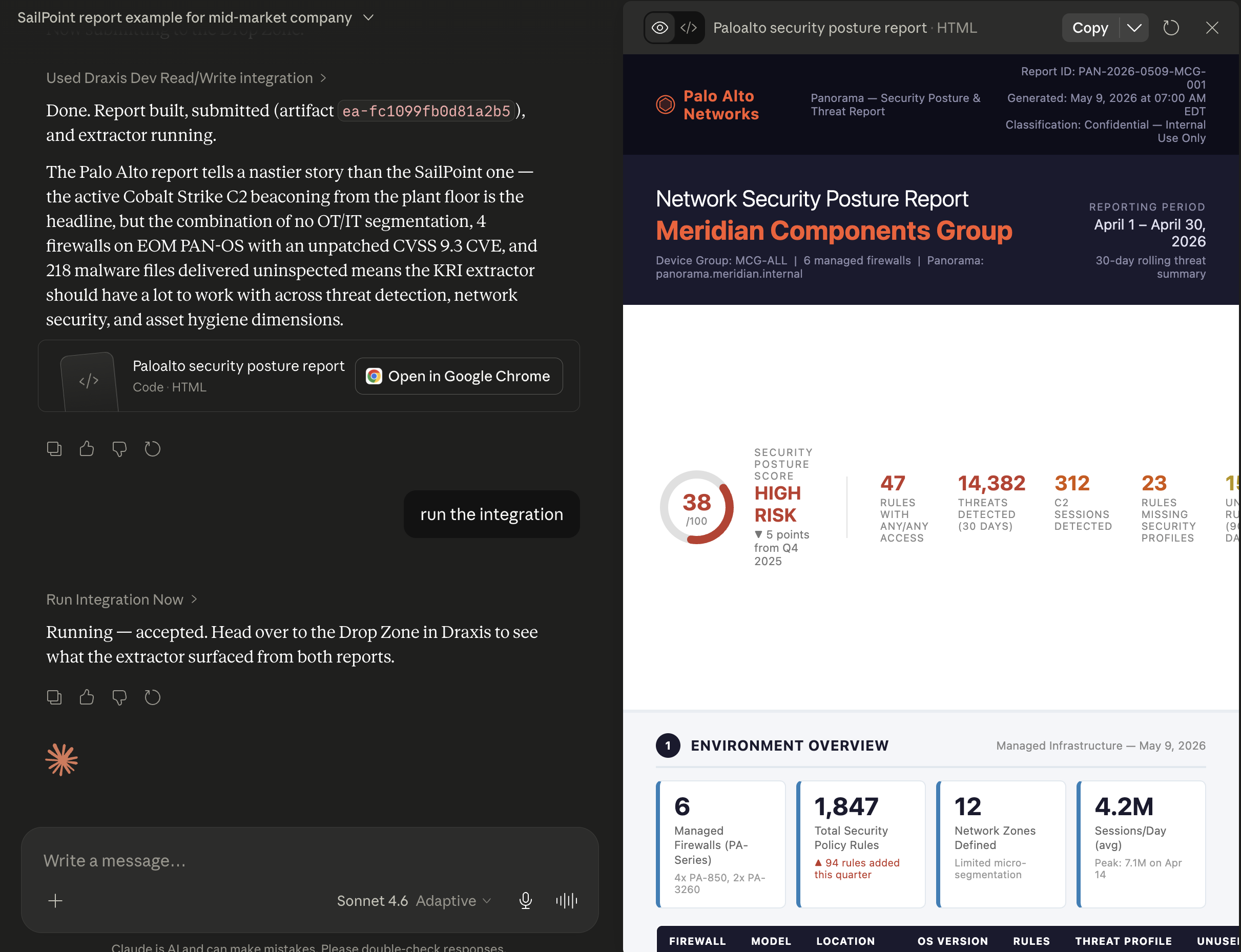The width and height of the screenshot is (1241, 952).
Task: Thumbs up the last response
Action: (87, 697)
